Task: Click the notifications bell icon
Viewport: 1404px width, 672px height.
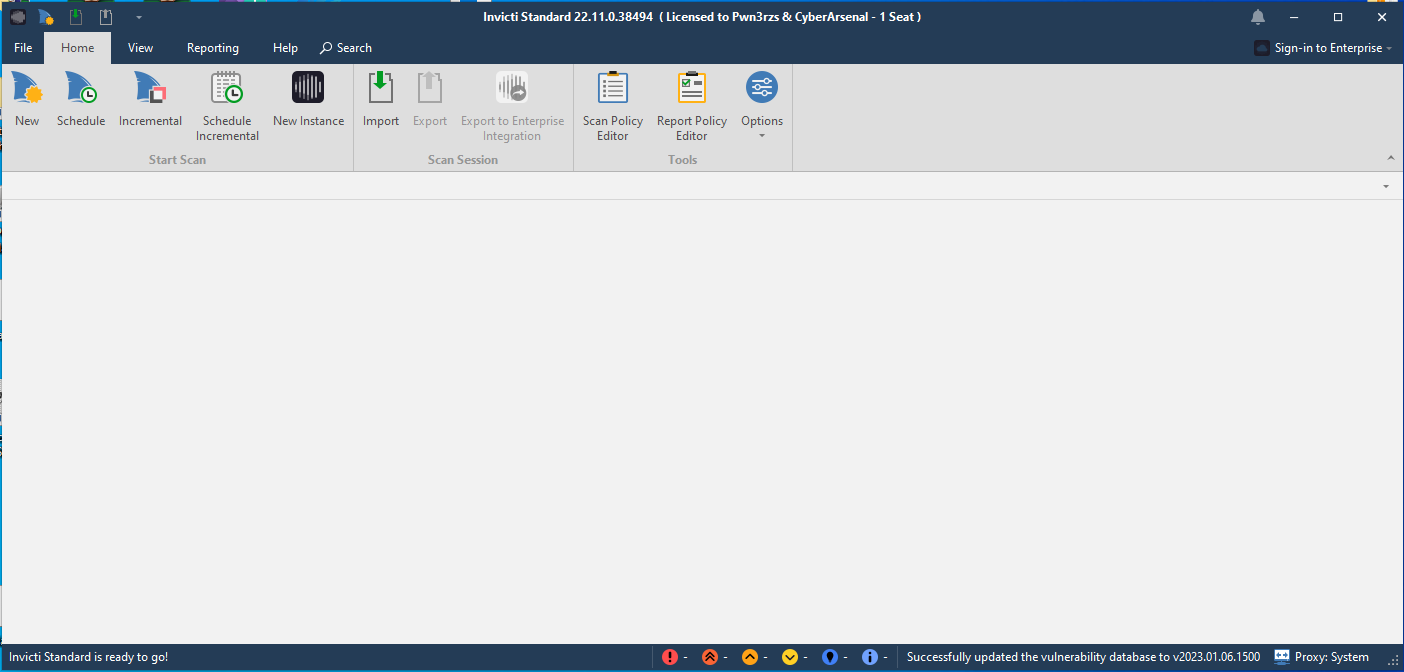Action: tap(1258, 17)
